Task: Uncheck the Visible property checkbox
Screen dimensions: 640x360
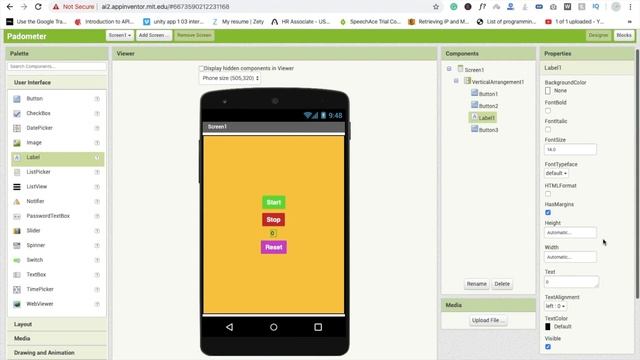Action: click(x=548, y=347)
